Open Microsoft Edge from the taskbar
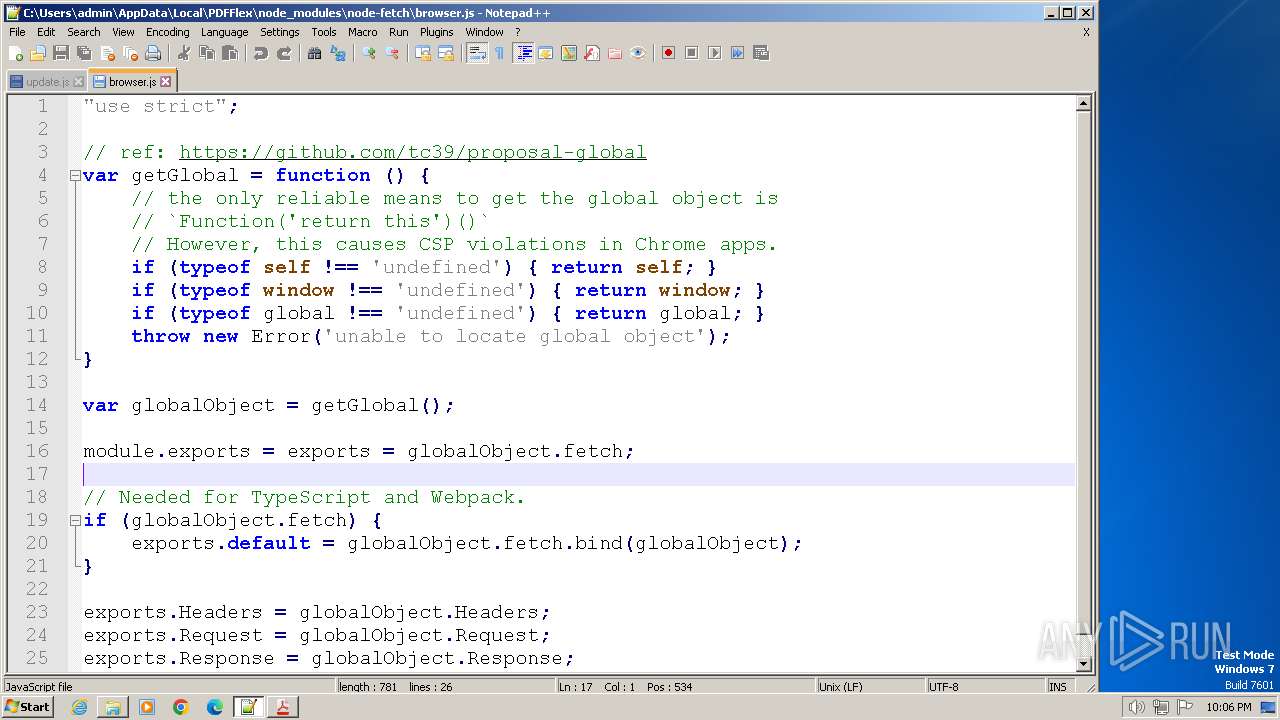The image size is (1280, 720). [x=215, y=707]
